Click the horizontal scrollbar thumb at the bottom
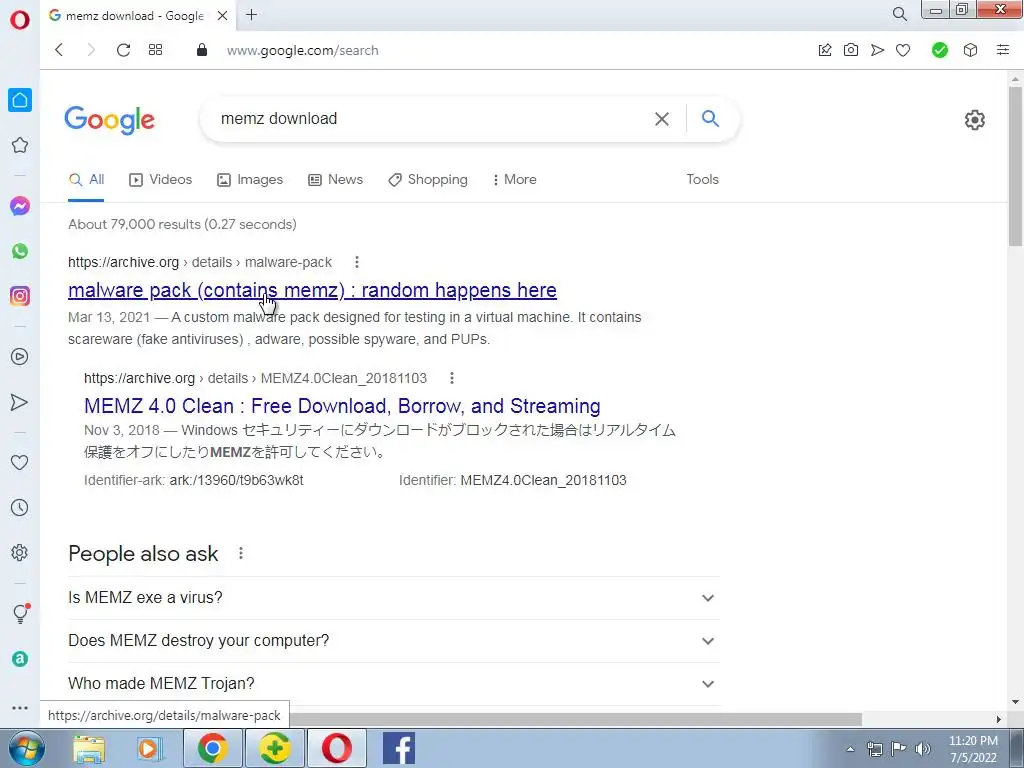 click(x=576, y=719)
